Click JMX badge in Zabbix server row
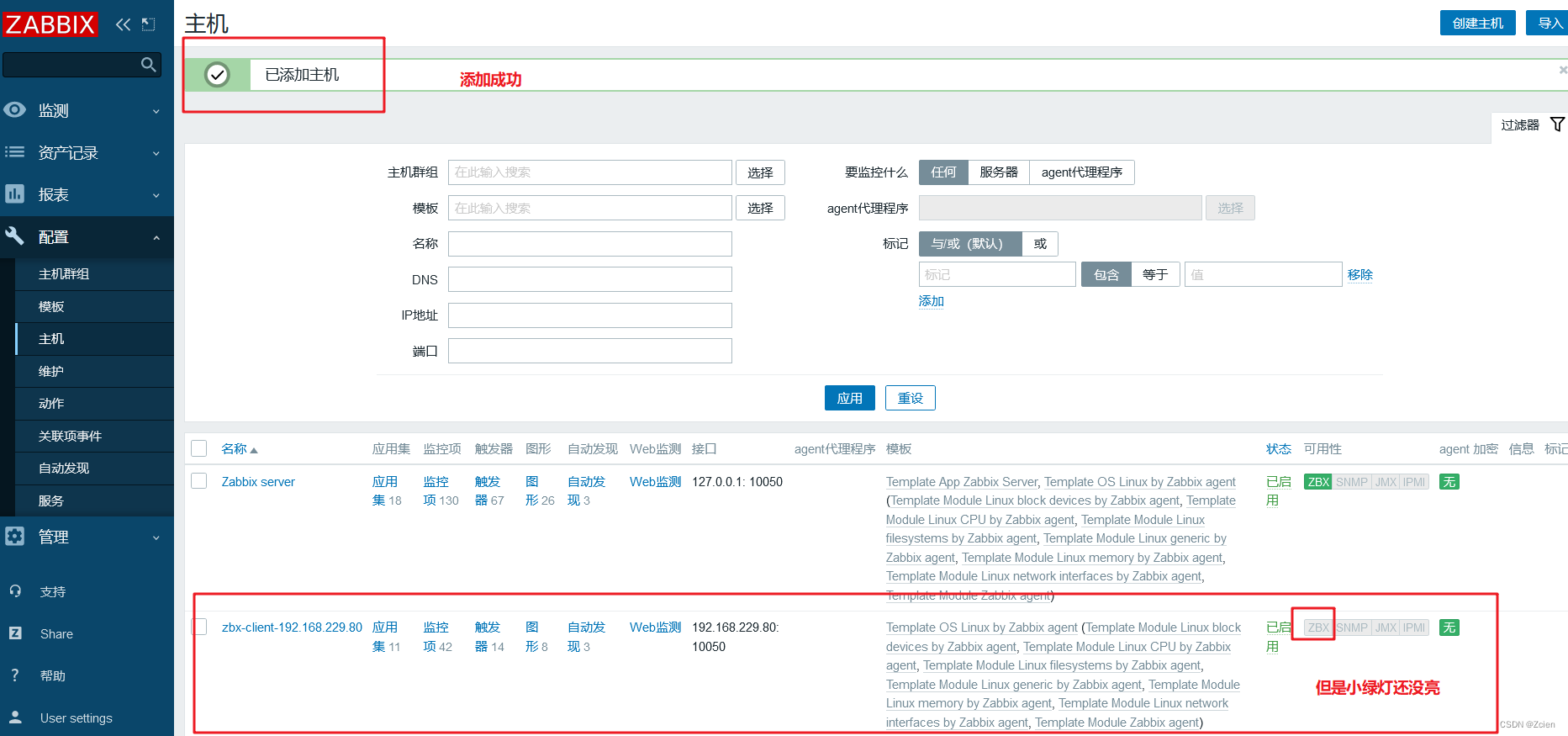 pyautogui.click(x=1386, y=482)
